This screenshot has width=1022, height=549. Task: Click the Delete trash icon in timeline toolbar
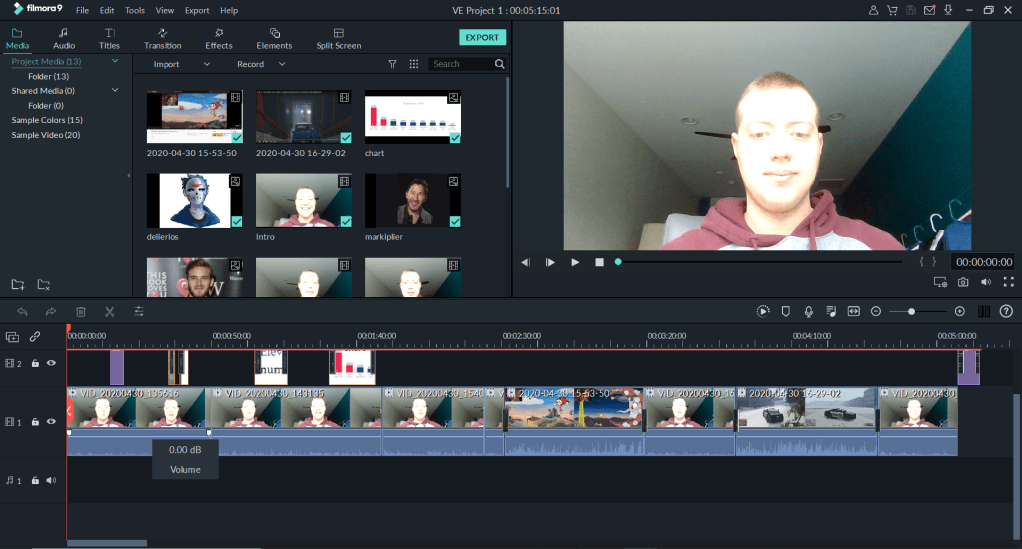81,312
